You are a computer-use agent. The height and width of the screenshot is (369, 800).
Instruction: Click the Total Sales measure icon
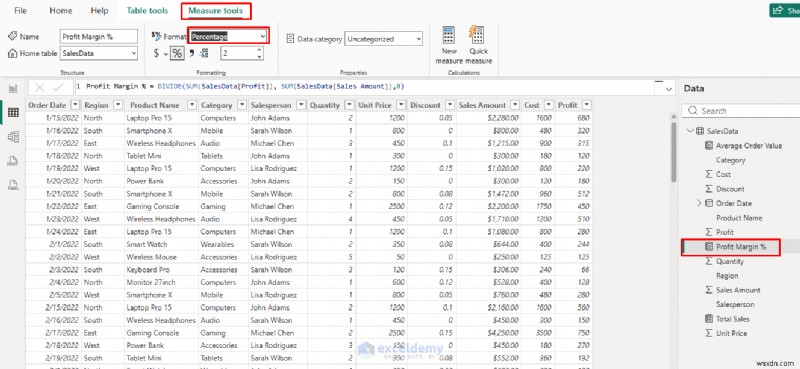tap(709, 318)
